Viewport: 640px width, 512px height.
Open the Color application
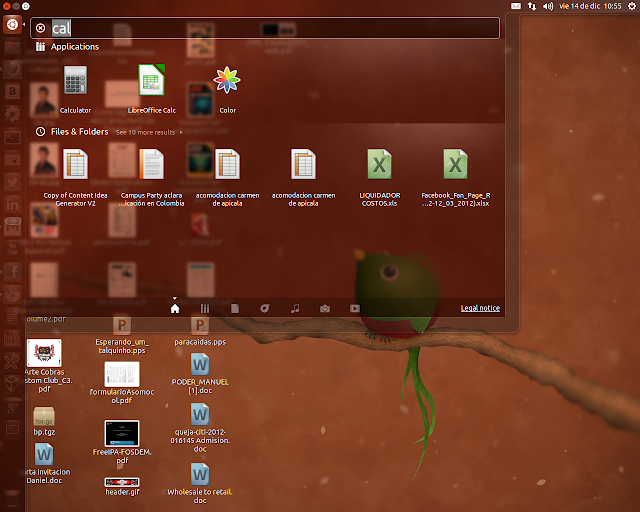(227, 90)
